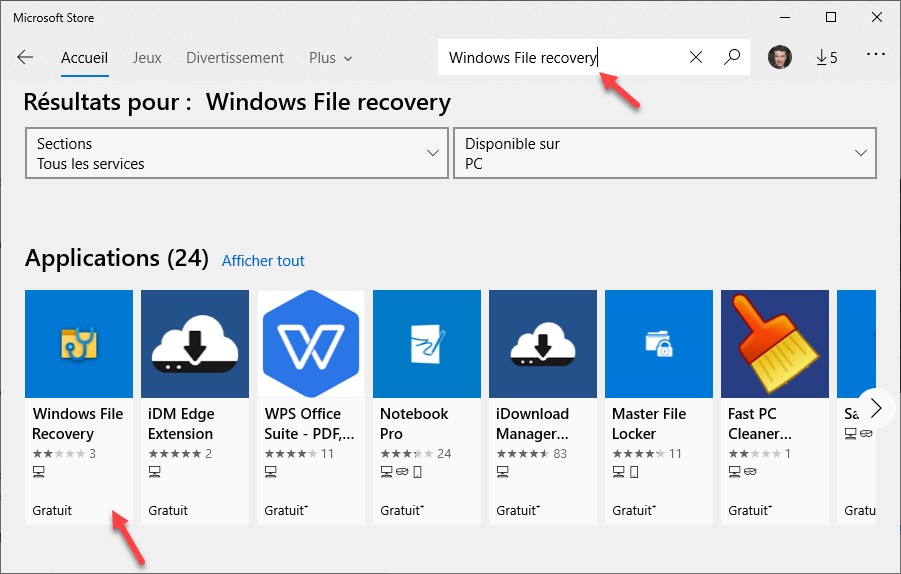Open downloads and updates icon

click(826, 58)
